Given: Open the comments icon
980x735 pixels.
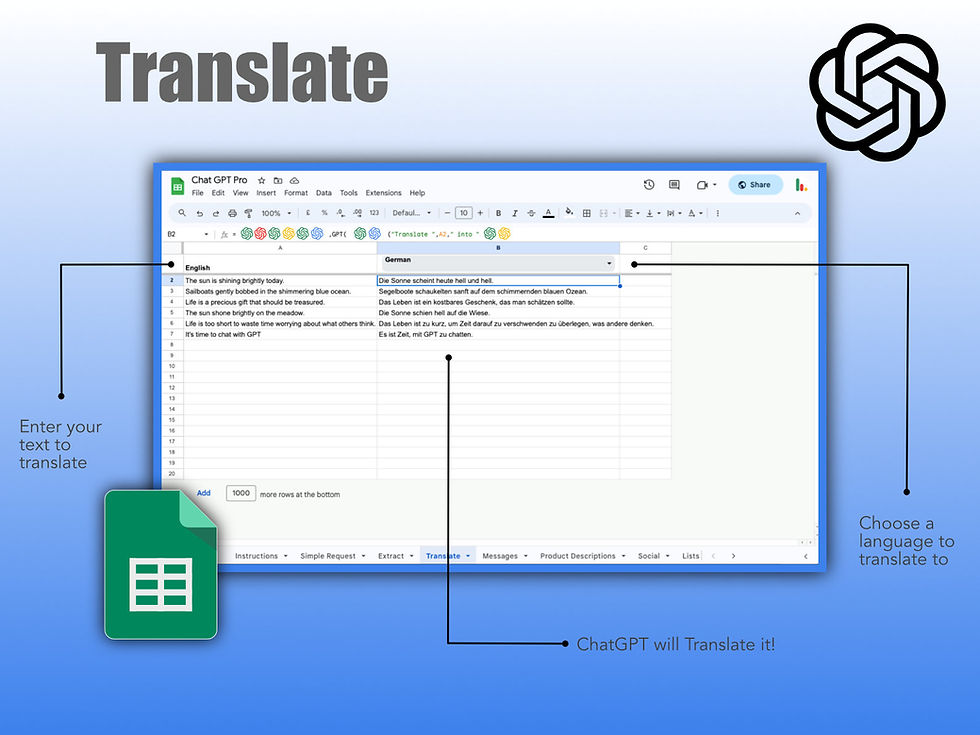Looking at the screenshot, I should pos(673,185).
